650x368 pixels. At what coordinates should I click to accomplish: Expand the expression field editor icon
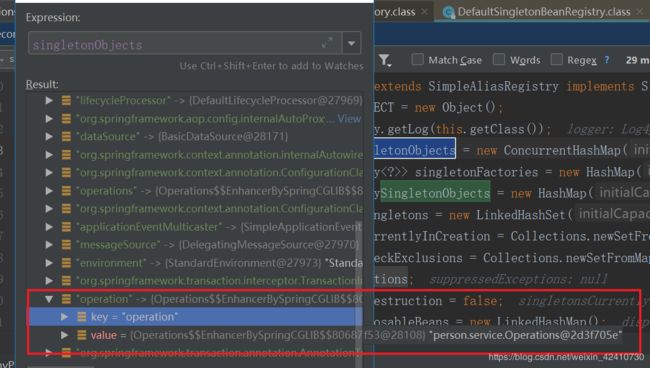327,42
